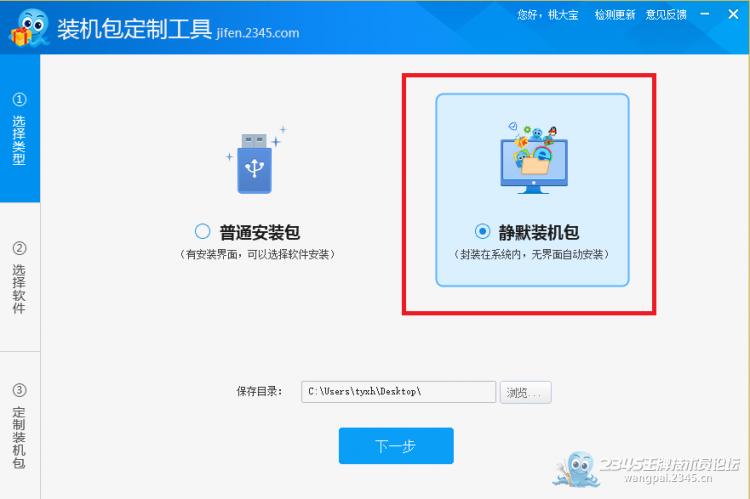The width and height of the screenshot is (750, 499).
Task: Minimize the window with dash icon
Action: [705, 14]
